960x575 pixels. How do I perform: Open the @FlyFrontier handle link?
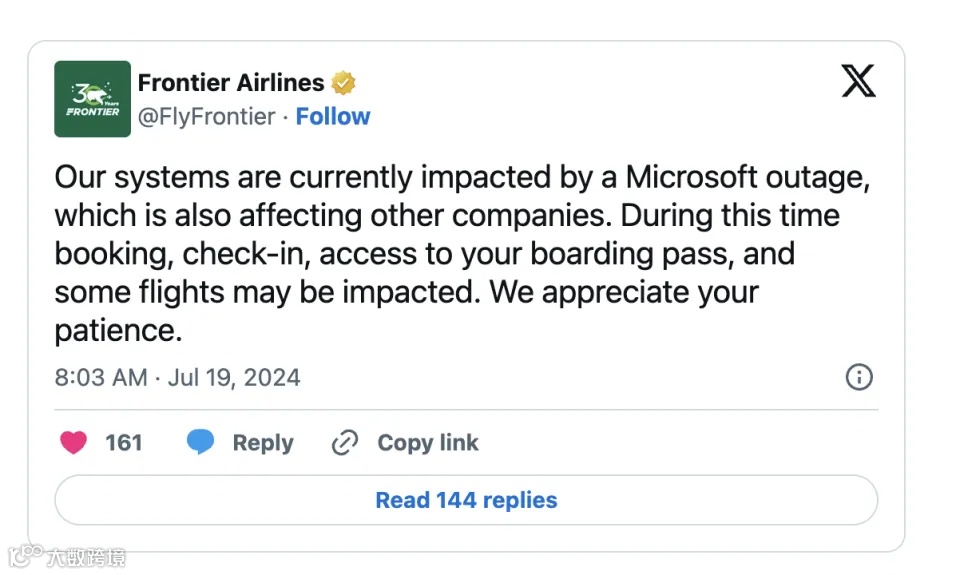[206, 117]
